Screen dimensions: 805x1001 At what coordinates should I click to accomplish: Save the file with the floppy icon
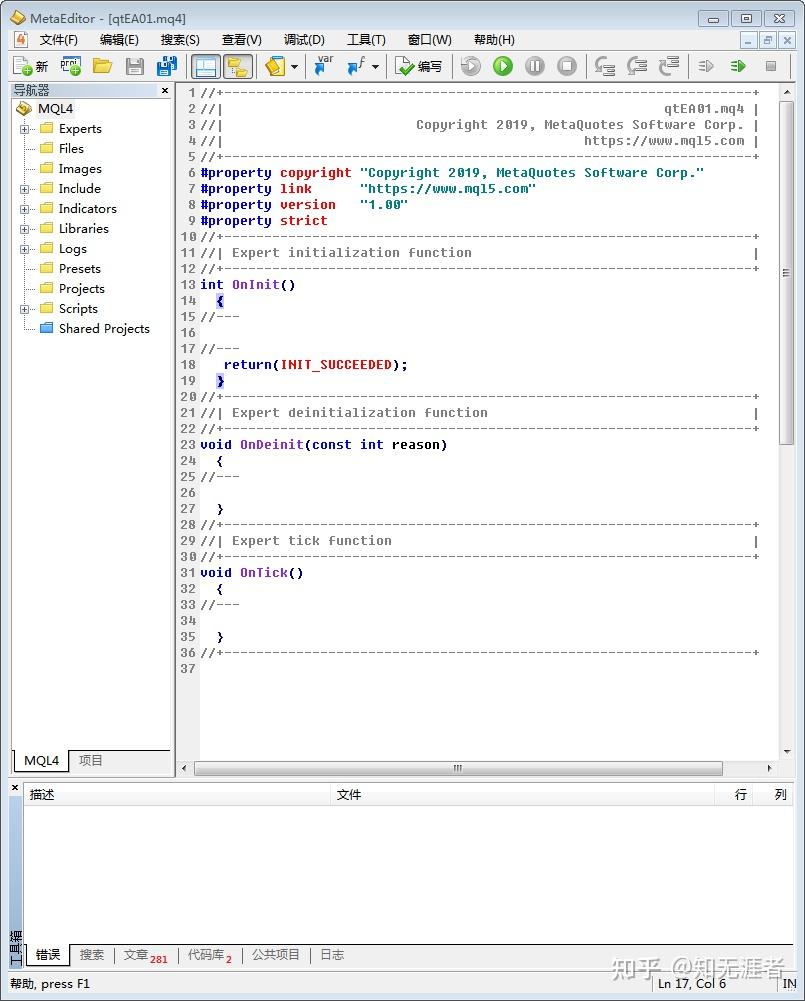pos(135,66)
